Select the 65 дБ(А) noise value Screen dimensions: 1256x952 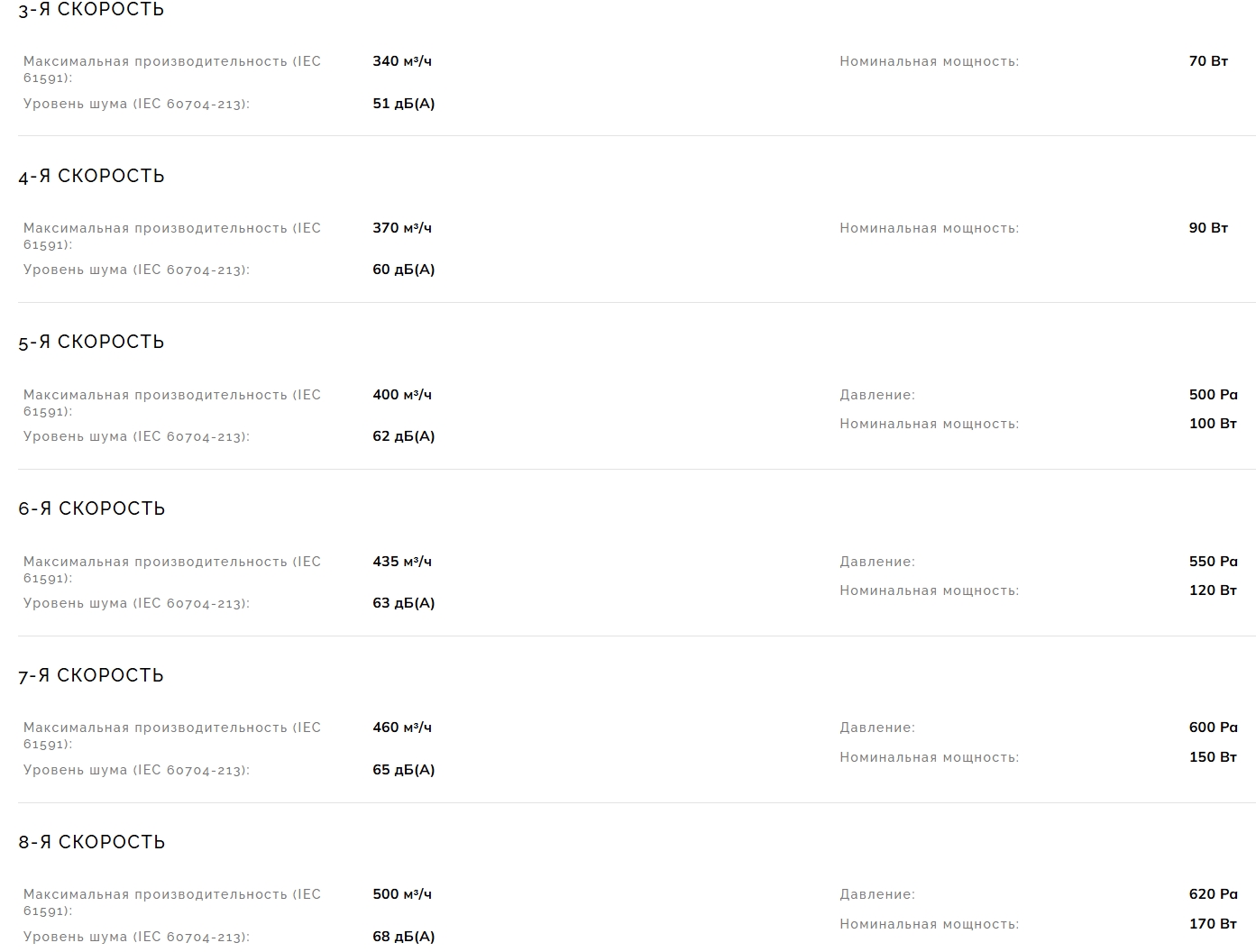click(x=403, y=770)
